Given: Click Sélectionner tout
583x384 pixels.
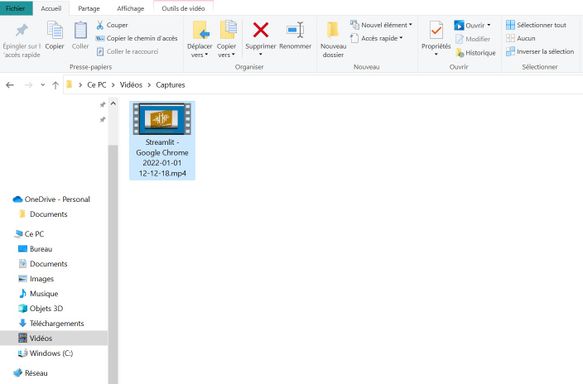Looking at the screenshot, I should pyautogui.click(x=536, y=25).
